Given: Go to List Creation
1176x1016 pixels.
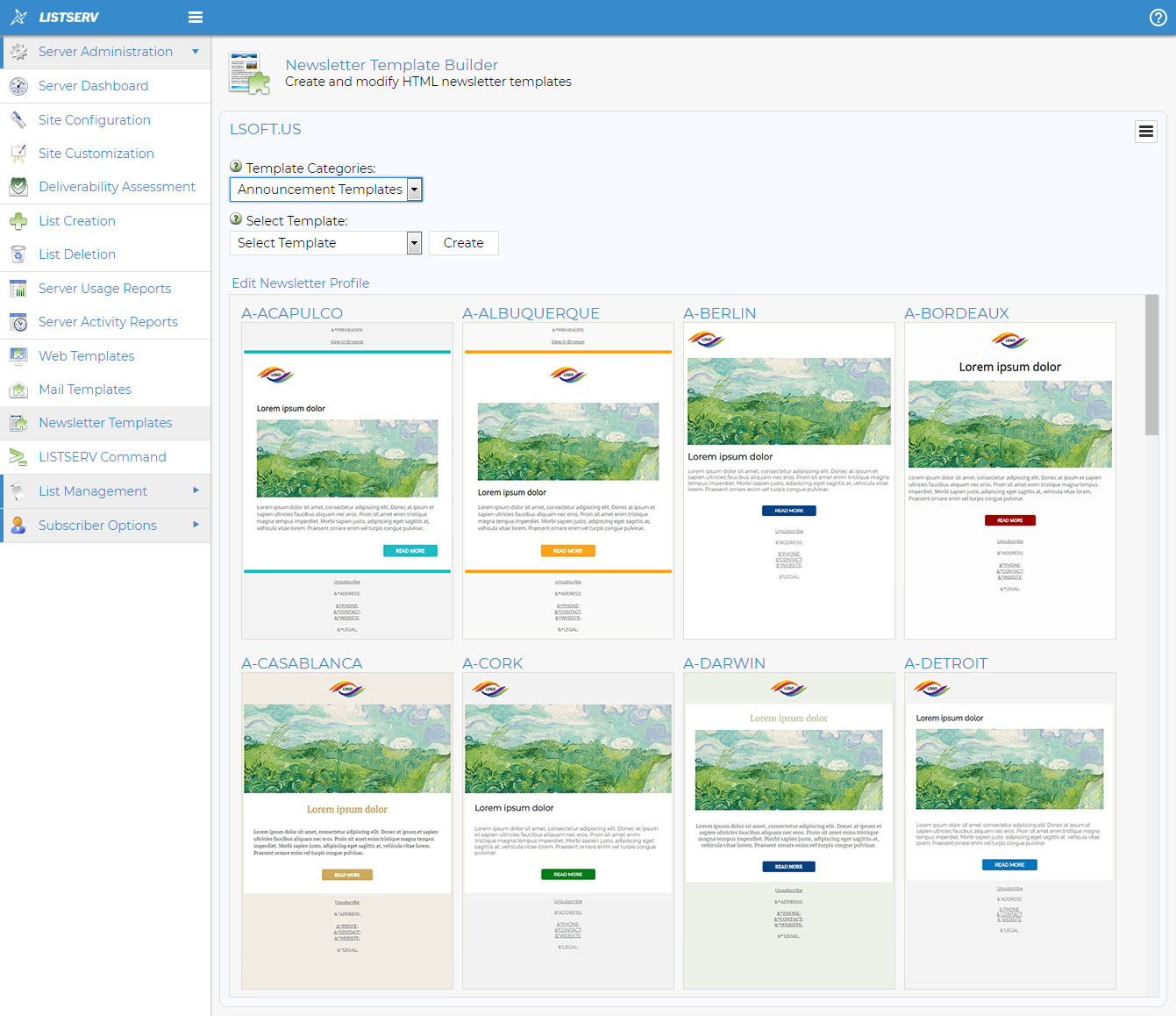Looking at the screenshot, I should point(77,221).
